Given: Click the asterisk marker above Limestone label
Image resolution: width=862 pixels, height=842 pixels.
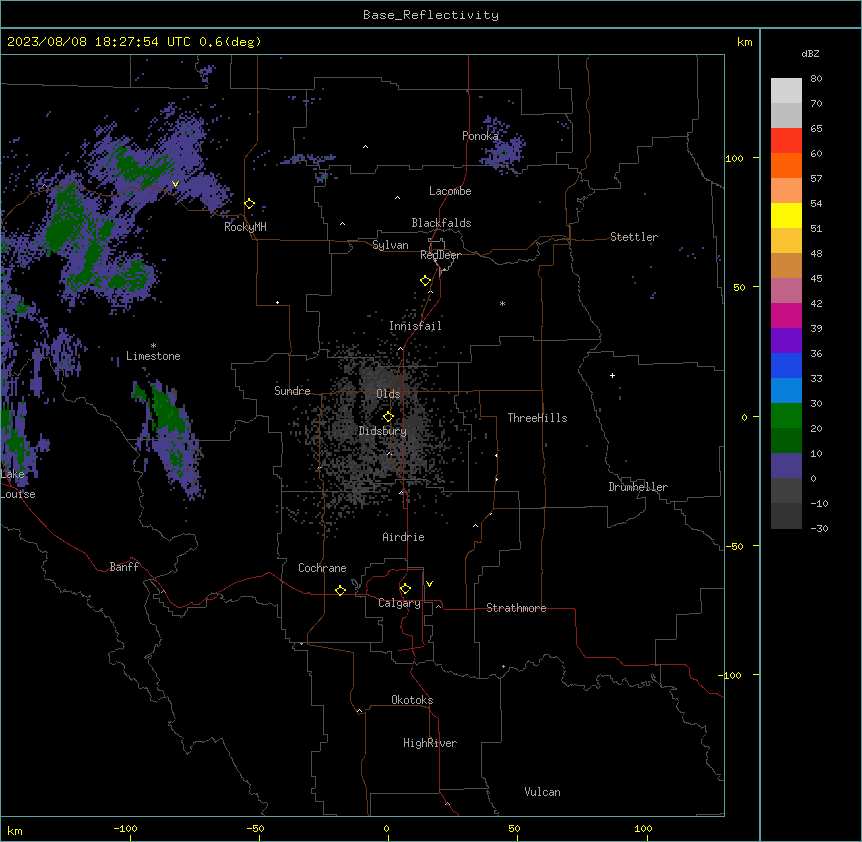Looking at the screenshot, I should tap(153, 346).
